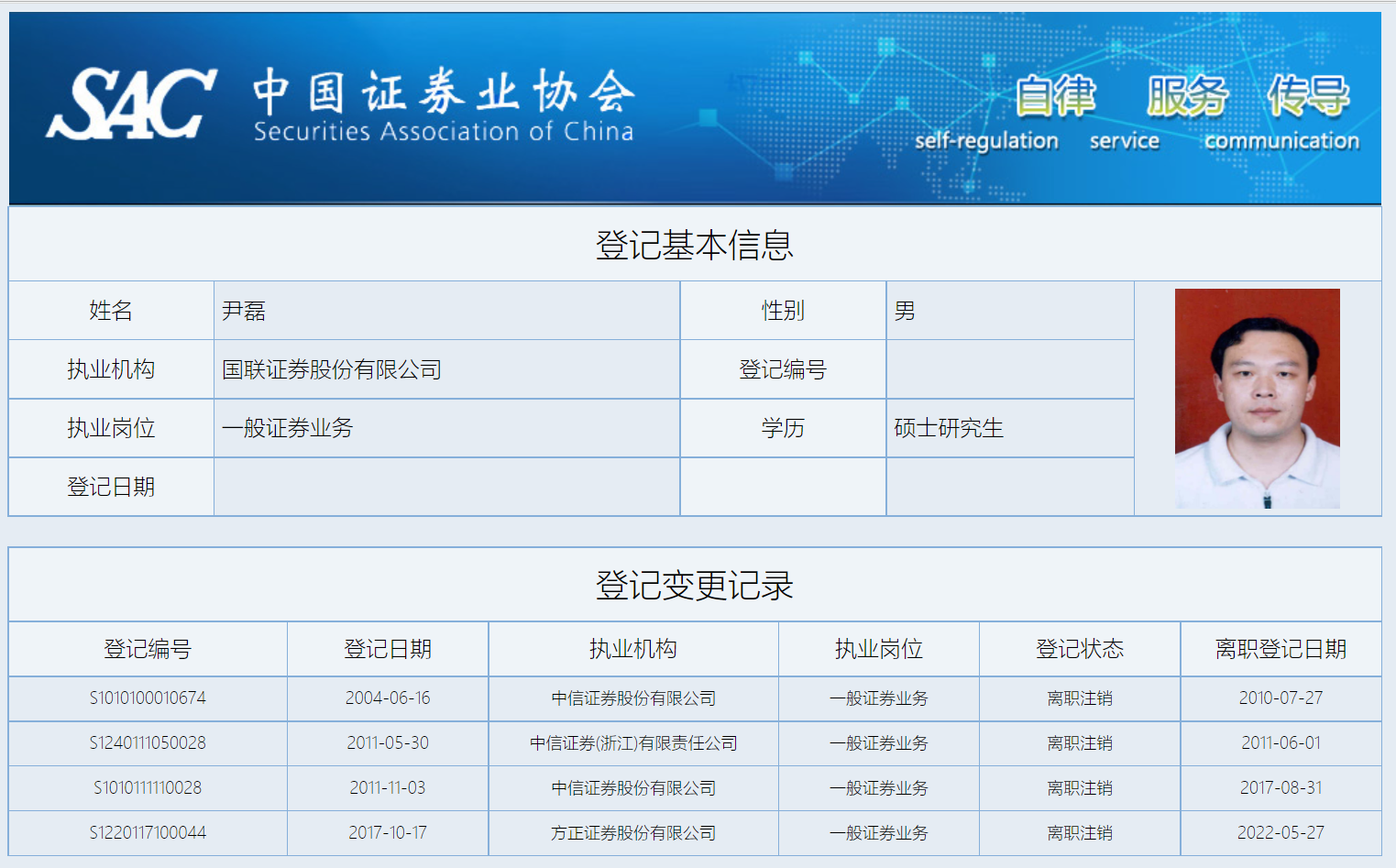This screenshot has width=1396, height=868.
Task: Select registration number S1010100010674
Action: pyautogui.click(x=148, y=698)
